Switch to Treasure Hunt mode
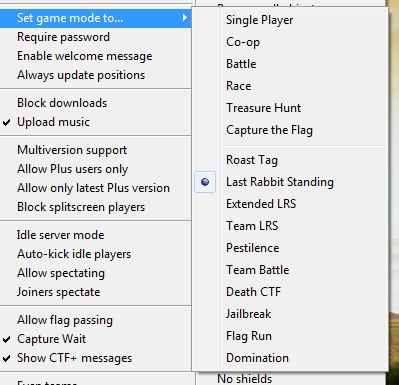Image resolution: width=399 pixels, height=385 pixels. point(290,108)
